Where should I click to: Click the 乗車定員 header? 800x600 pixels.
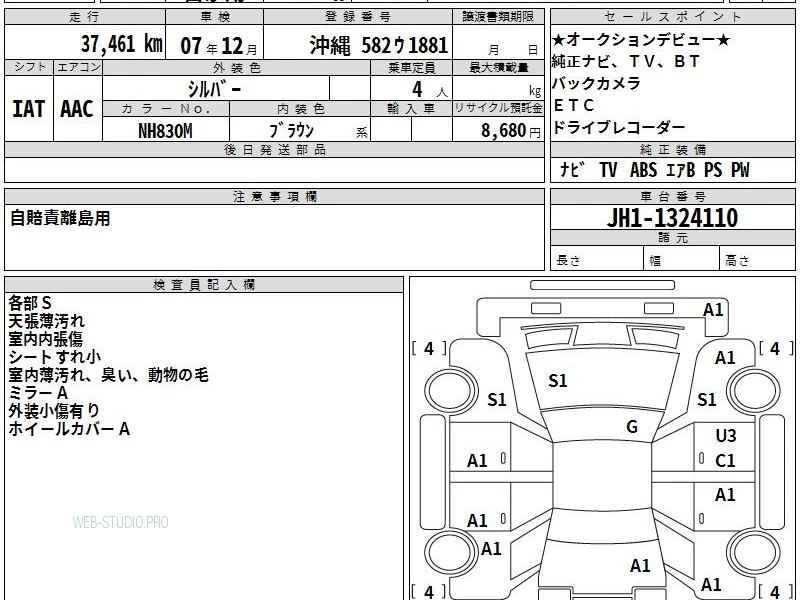coord(411,67)
